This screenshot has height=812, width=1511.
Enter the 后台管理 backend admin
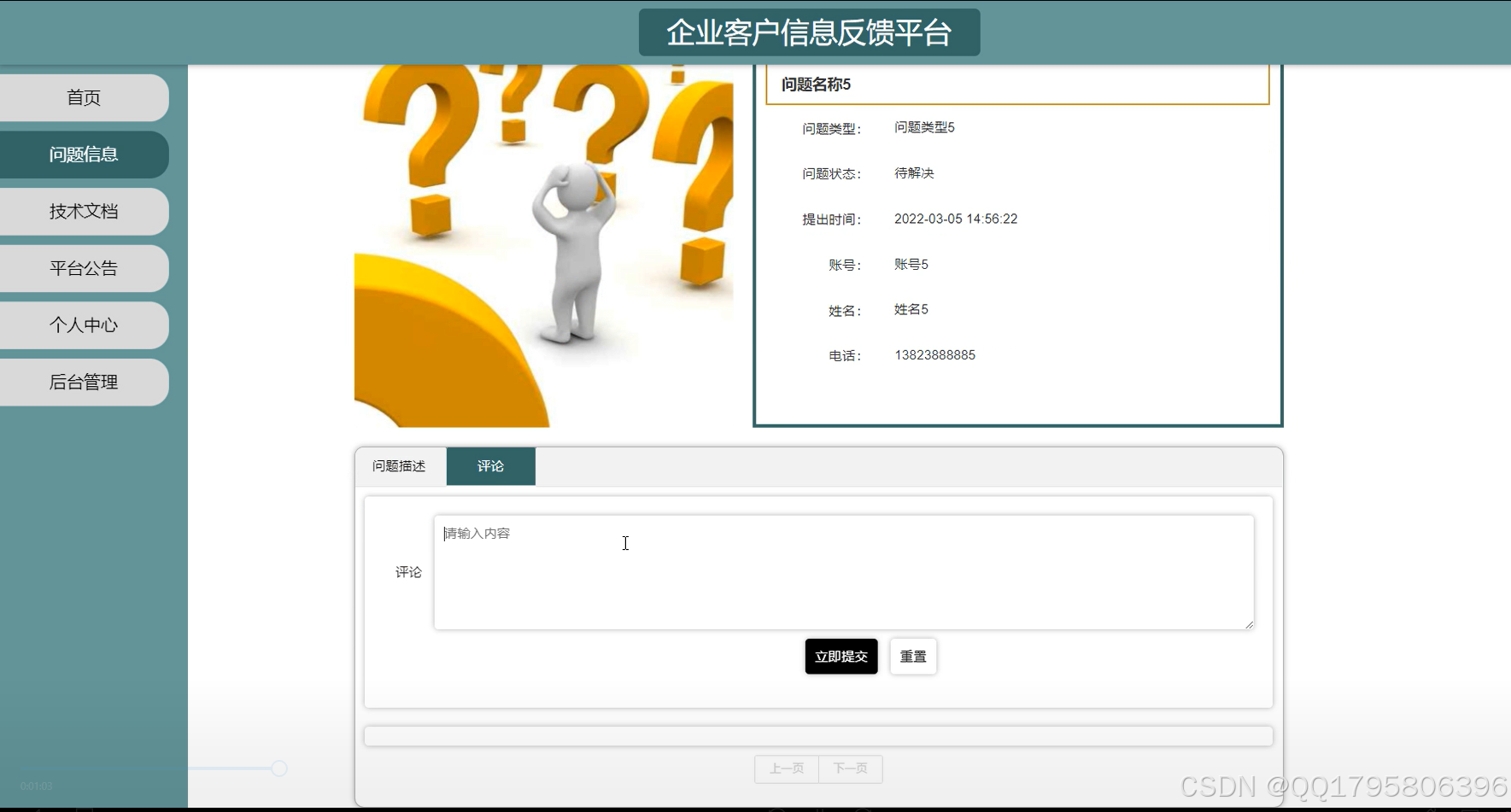[x=83, y=382]
